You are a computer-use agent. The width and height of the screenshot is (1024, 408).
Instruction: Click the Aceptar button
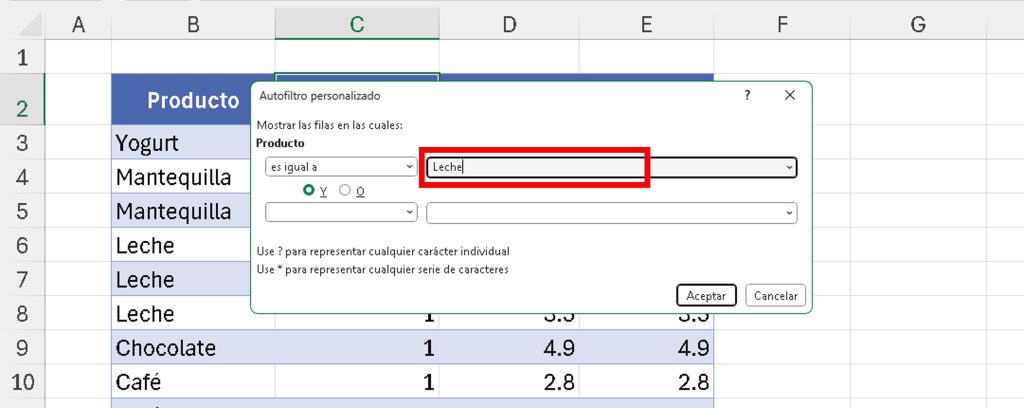(x=706, y=295)
